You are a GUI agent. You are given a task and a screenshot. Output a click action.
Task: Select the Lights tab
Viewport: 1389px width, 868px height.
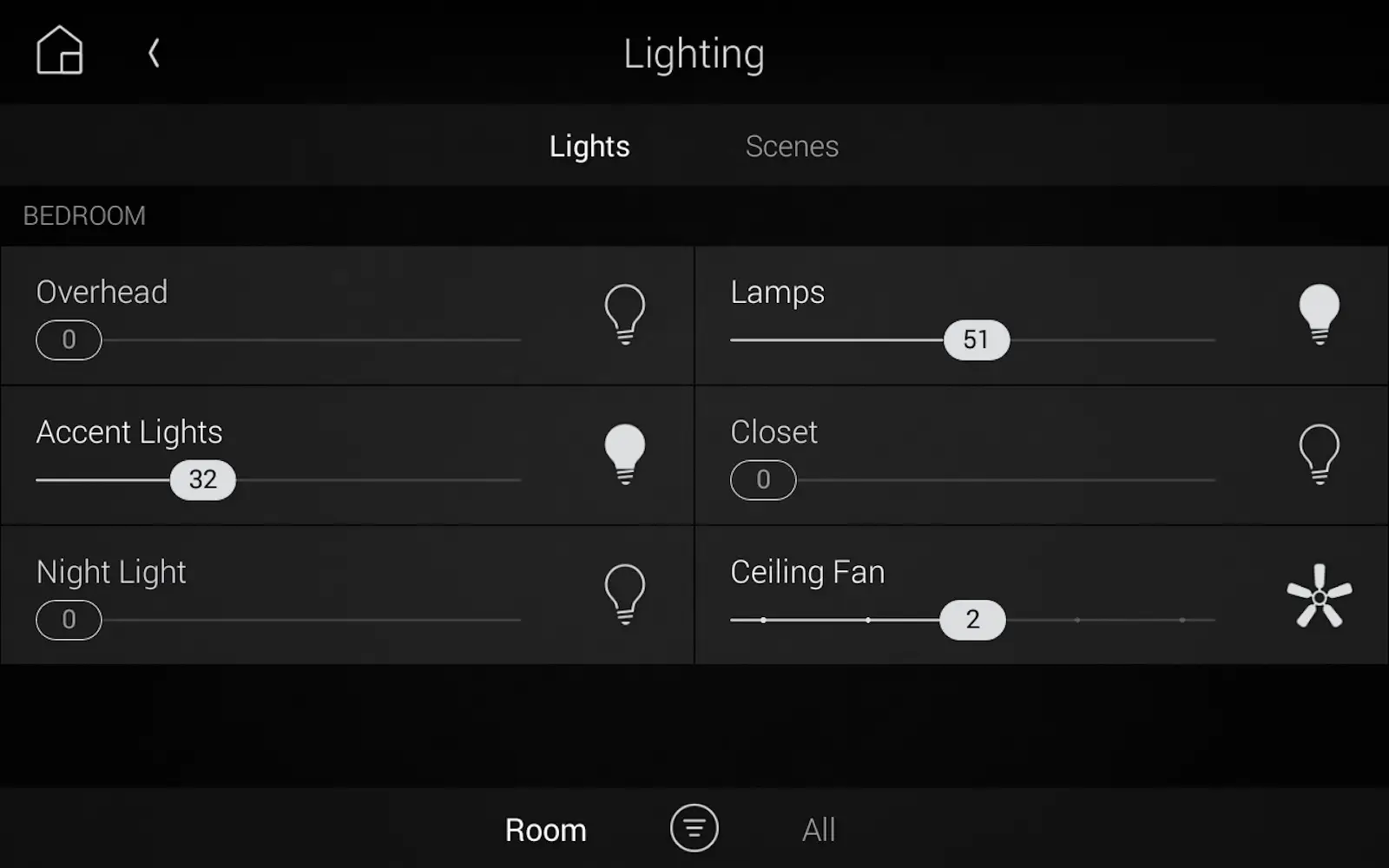pos(589,146)
